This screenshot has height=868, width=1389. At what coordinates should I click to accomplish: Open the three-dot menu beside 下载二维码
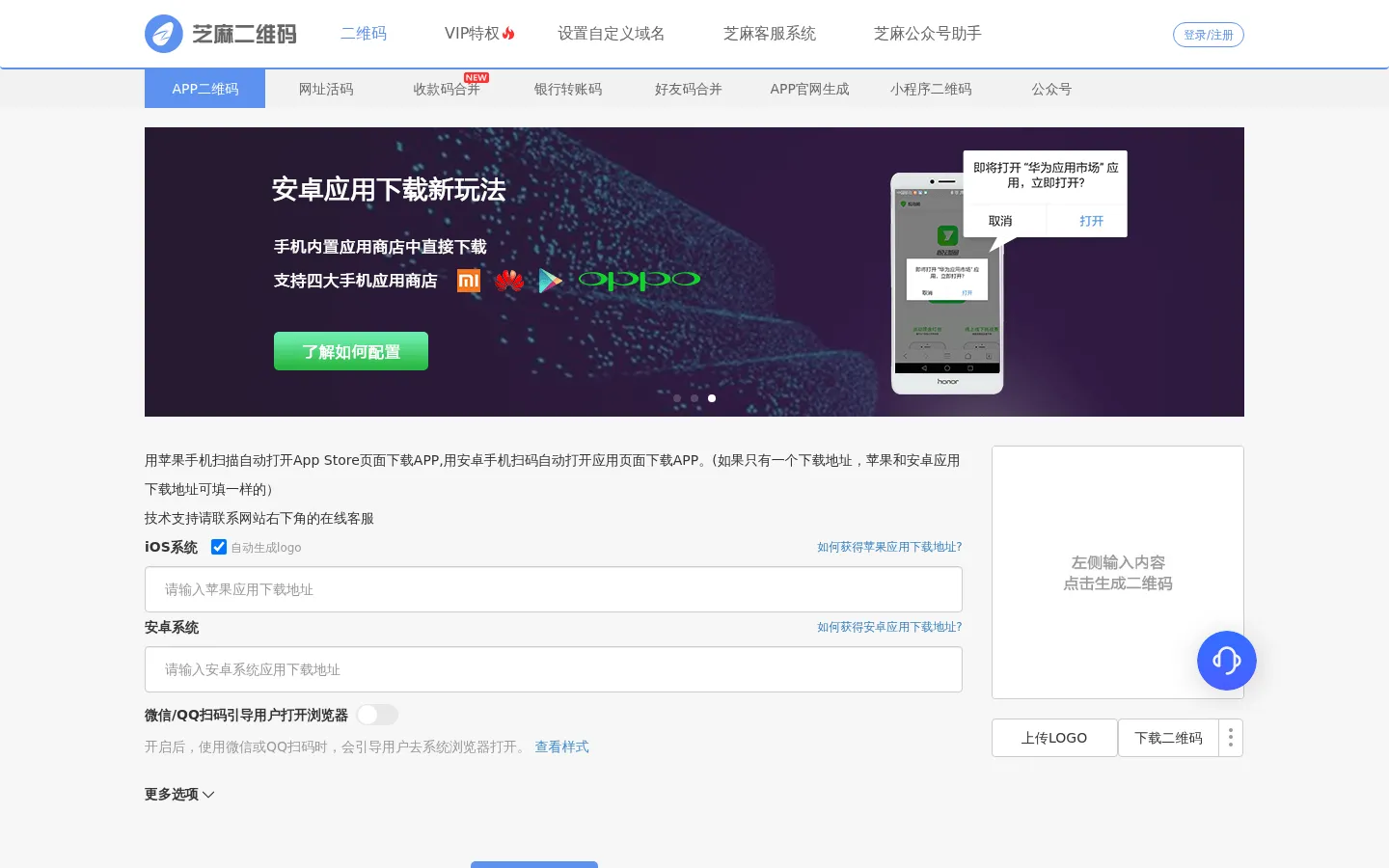pyautogui.click(x=1231, y=738)
